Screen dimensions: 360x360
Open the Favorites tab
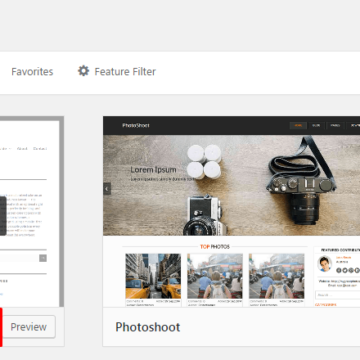[32, 72]
